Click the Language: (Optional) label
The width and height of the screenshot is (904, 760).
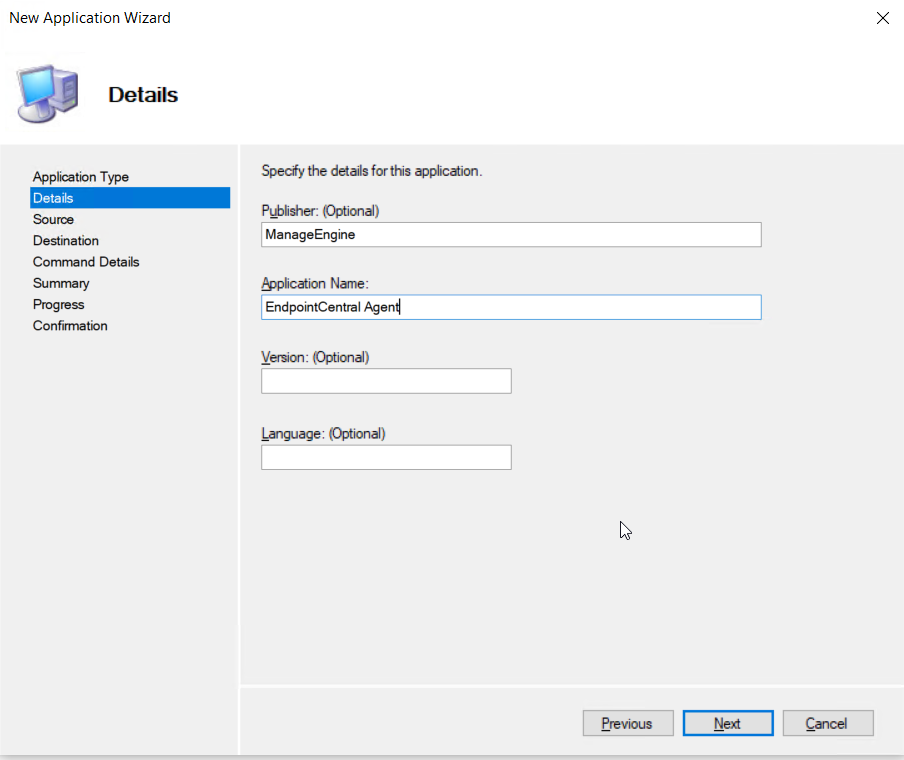pos(323,434)
